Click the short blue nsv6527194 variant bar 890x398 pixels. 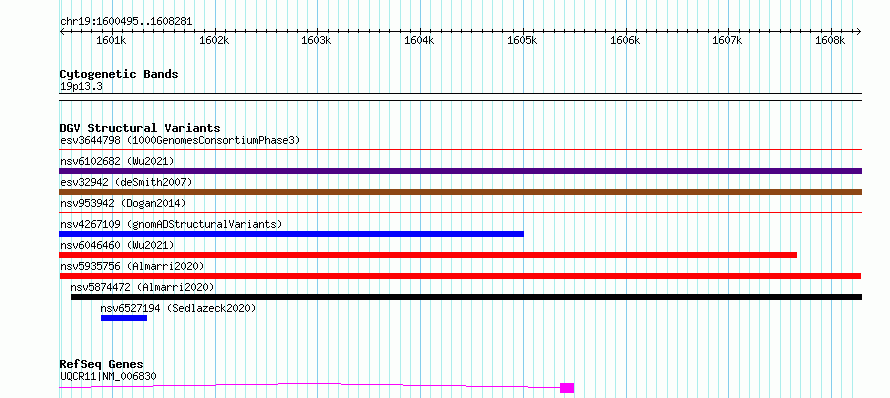tap(124, 318)
